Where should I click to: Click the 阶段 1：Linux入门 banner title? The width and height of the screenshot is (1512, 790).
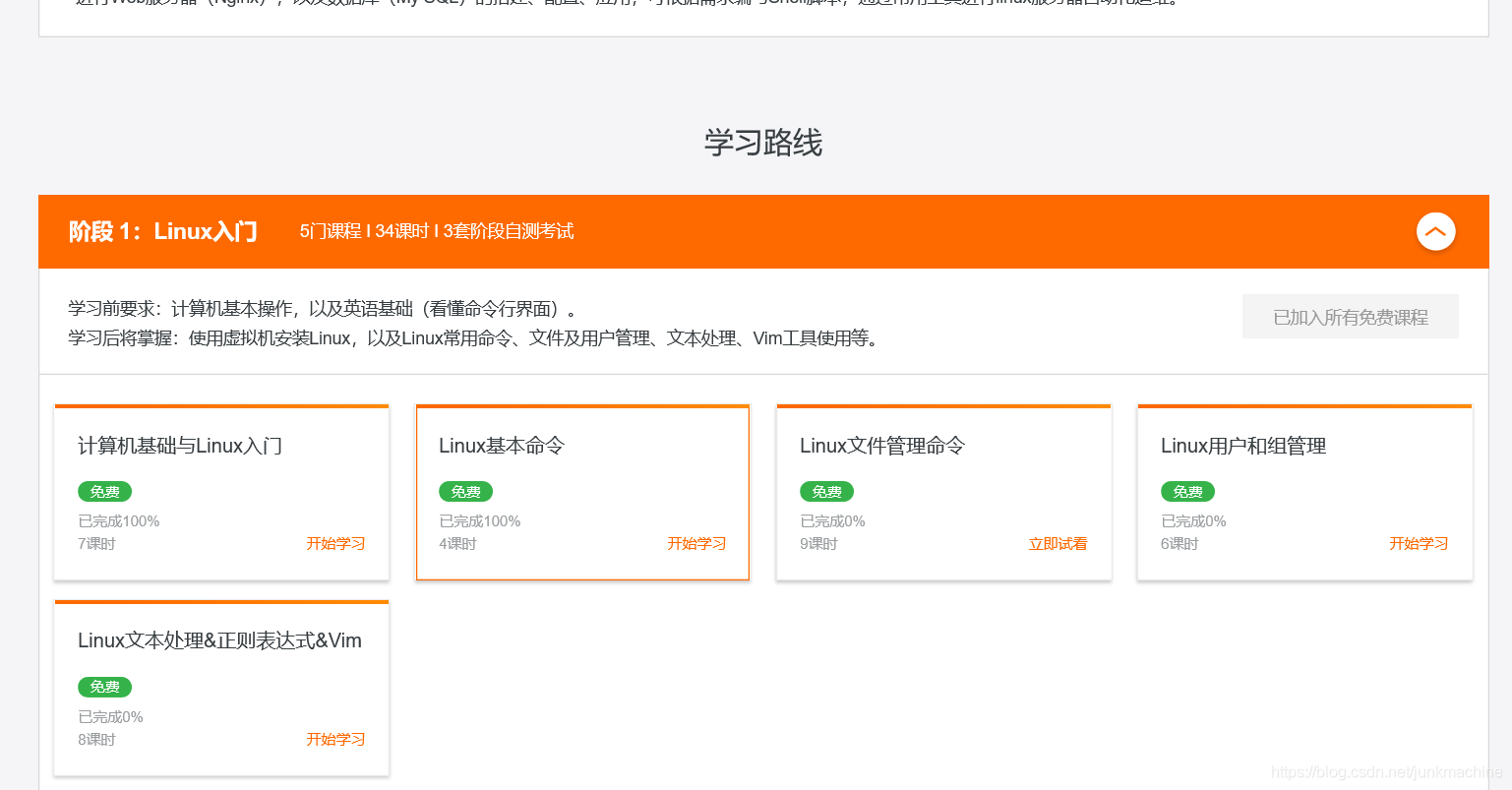coord(163,231)
